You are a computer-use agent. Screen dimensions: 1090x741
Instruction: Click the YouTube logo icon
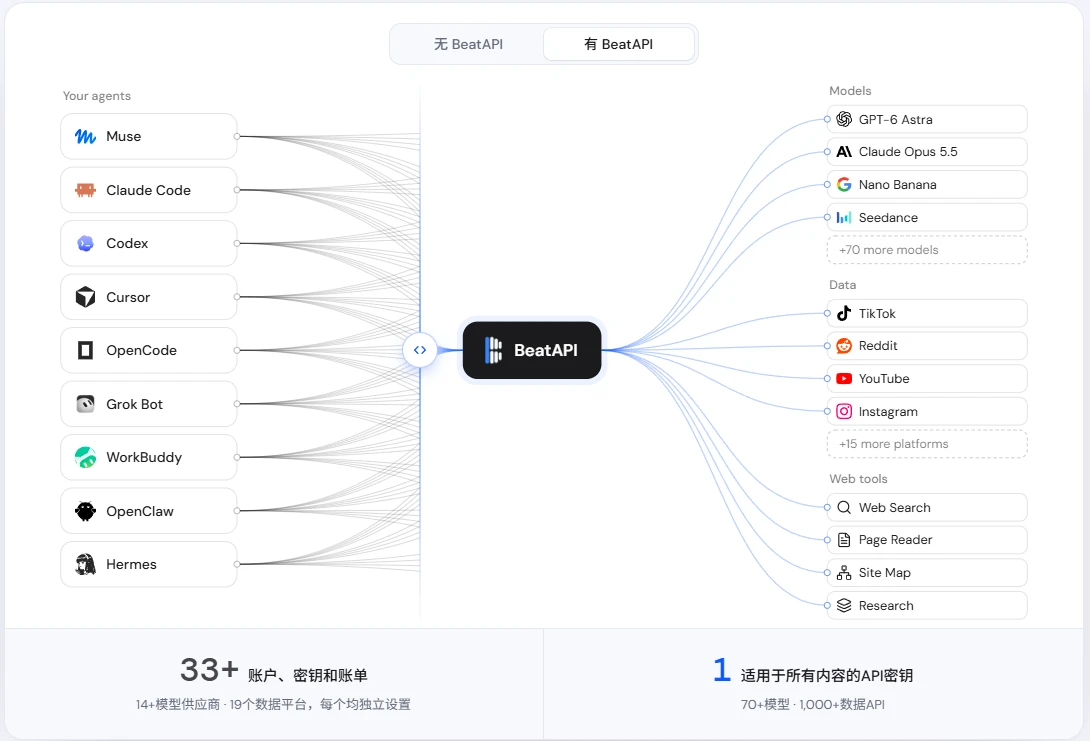click(844, 379)
